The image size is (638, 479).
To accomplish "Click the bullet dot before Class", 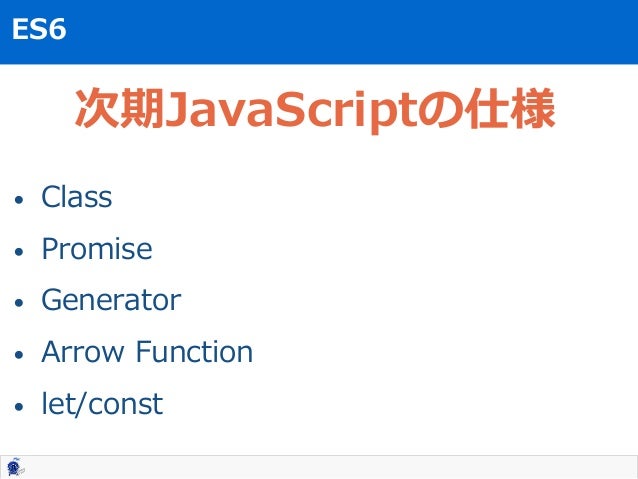I will tap(19, 200).
